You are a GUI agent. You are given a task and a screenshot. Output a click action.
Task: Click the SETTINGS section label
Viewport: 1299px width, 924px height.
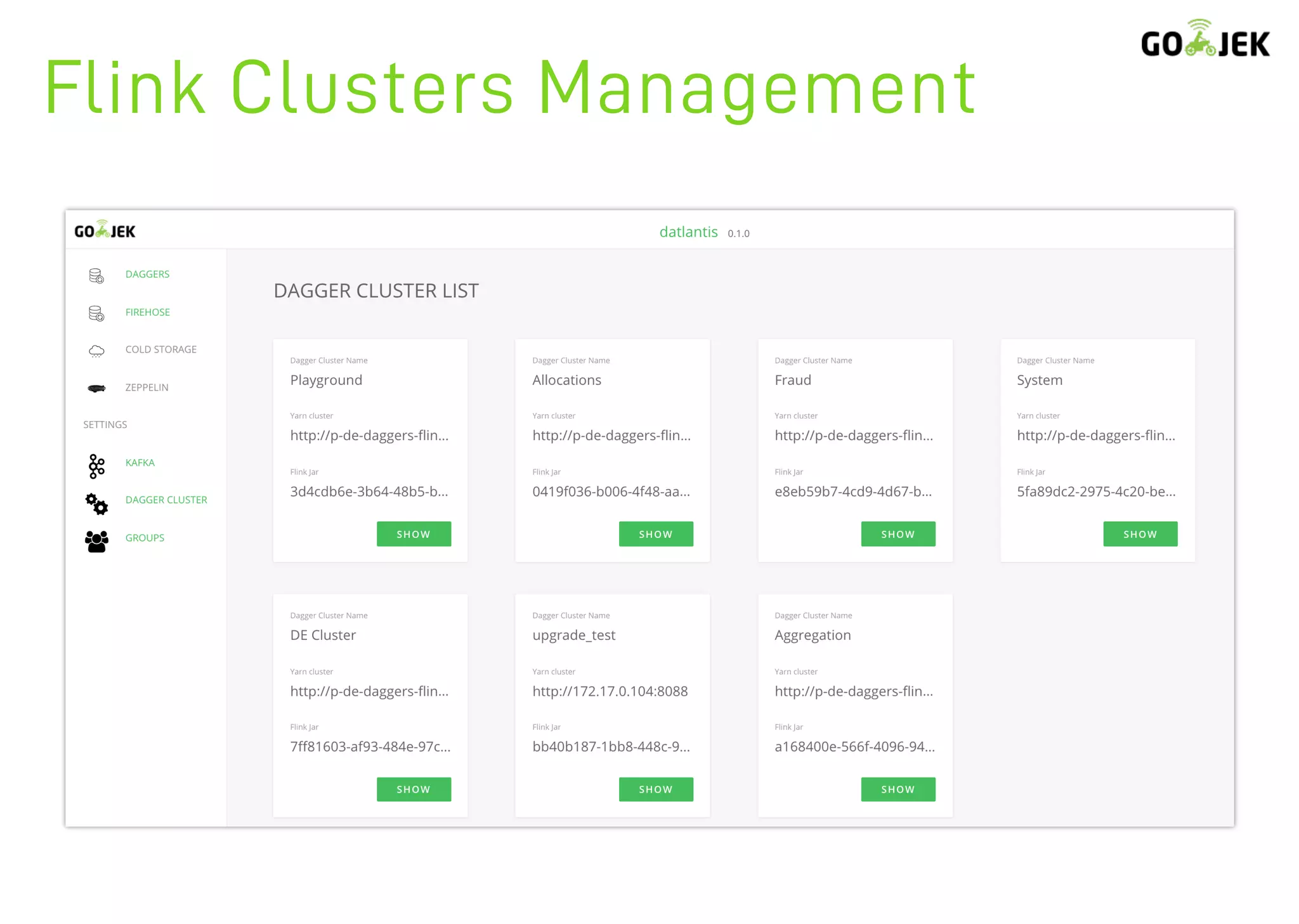pyautogui.click(x=105, y=425)
